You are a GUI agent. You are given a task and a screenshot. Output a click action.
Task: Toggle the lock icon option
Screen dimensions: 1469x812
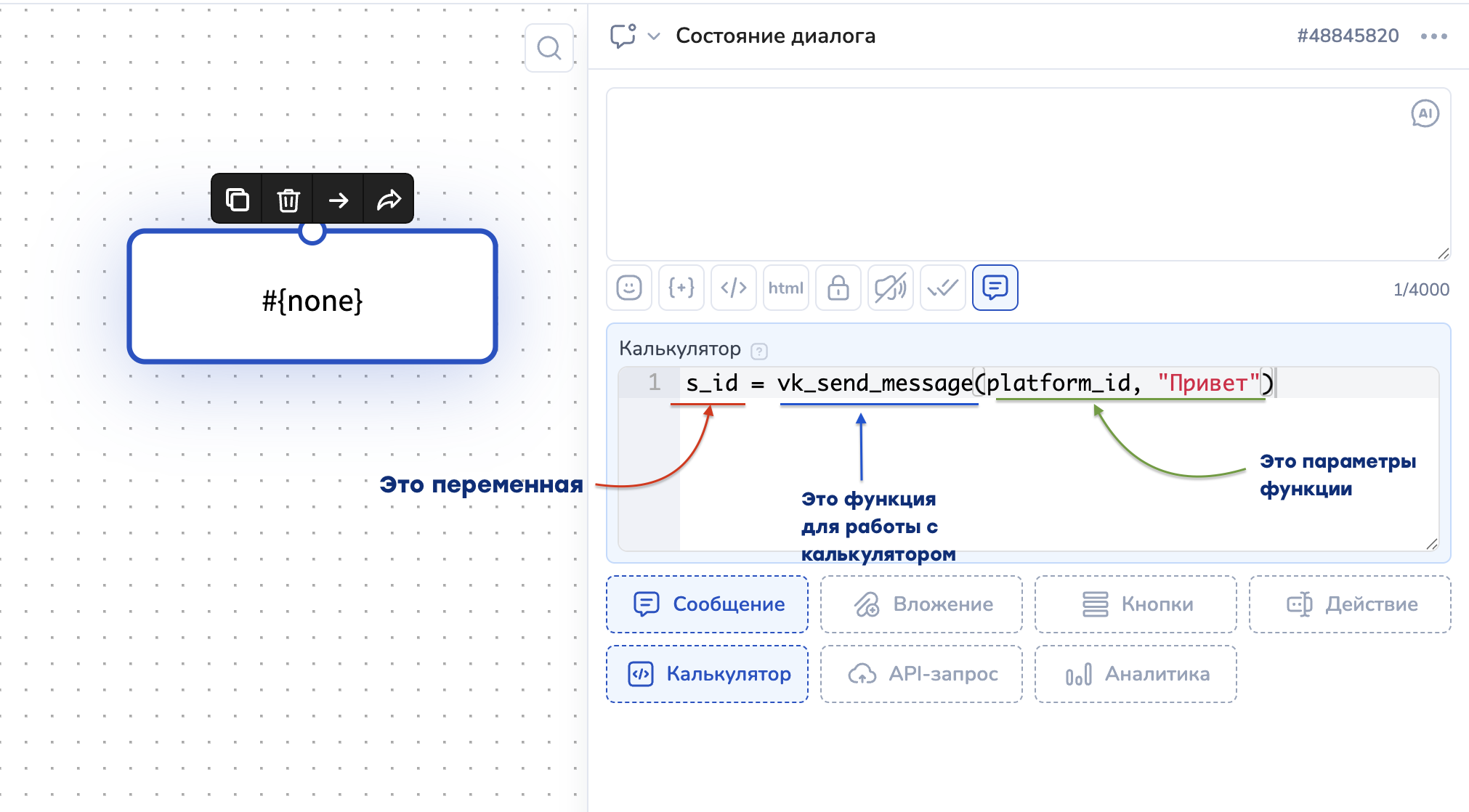tap(838, 288)
